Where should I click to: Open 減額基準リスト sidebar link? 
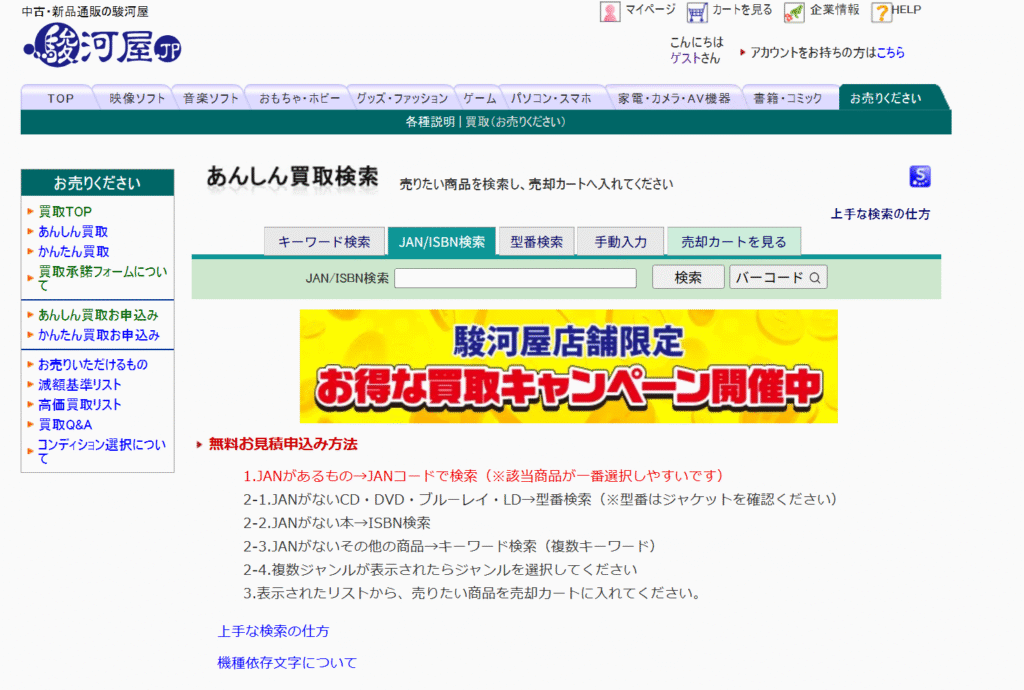tap(79, 384)
